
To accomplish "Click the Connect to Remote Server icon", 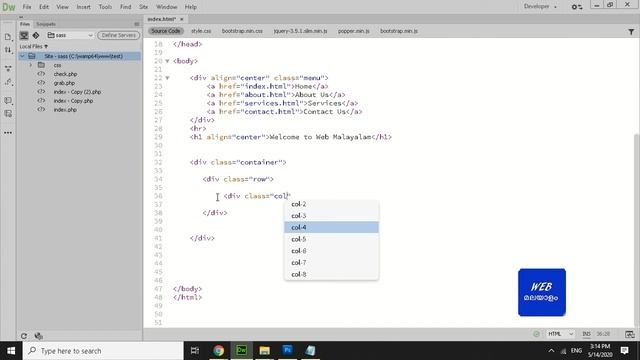I will (24, 36).
